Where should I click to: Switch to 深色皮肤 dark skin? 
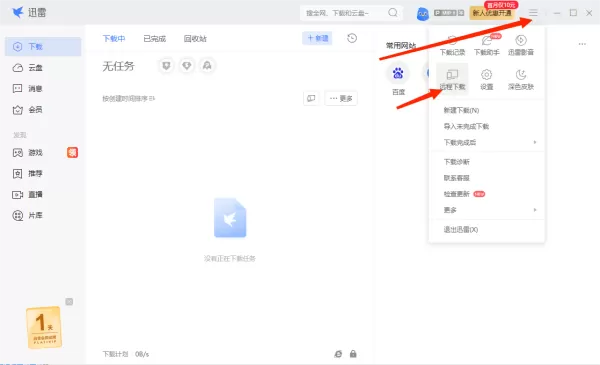tap(521, 80)
